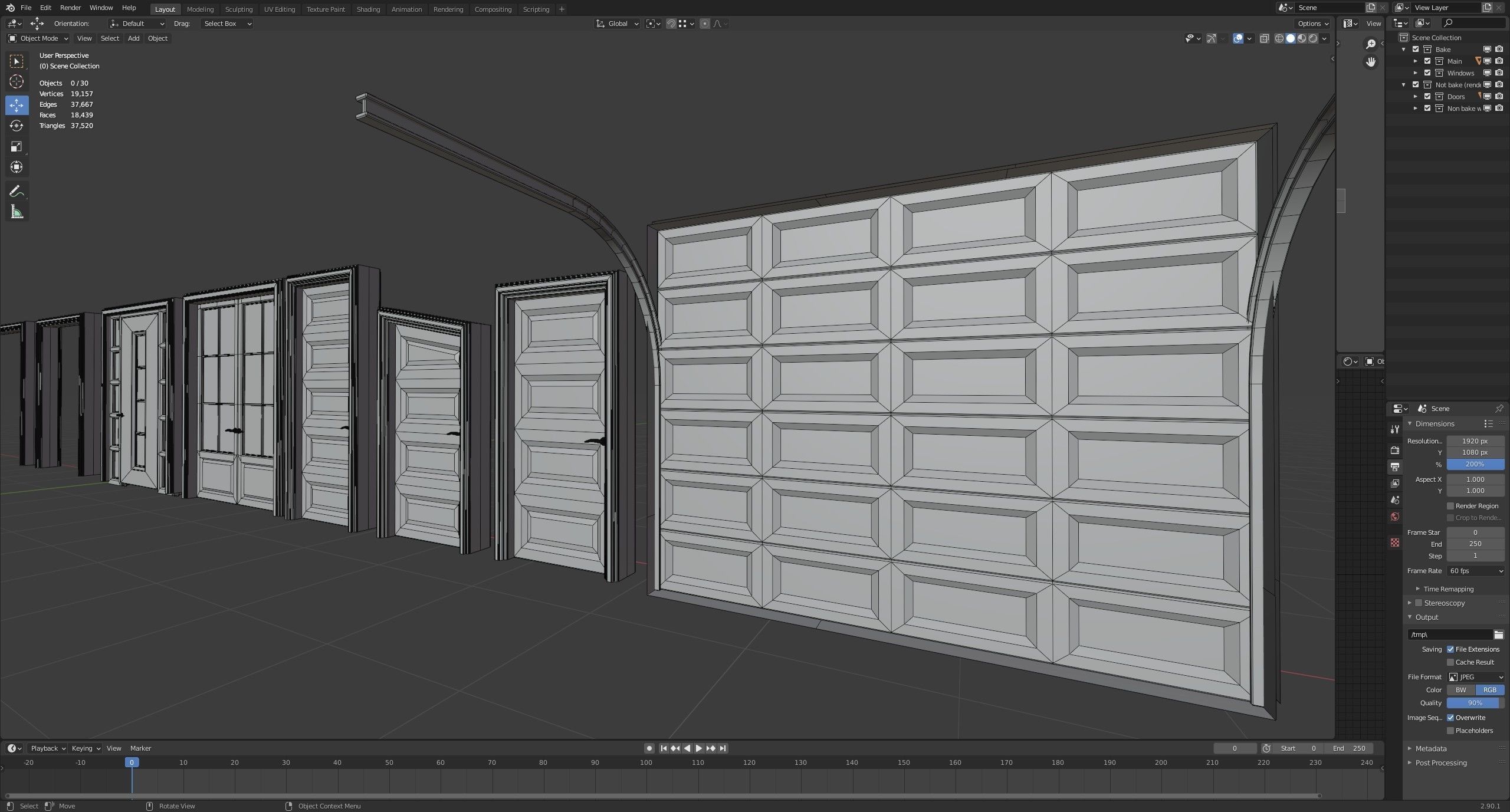Open the Global transform orientation dropdown
Screen dimensions: 1510x812
(x=617, y=24)
